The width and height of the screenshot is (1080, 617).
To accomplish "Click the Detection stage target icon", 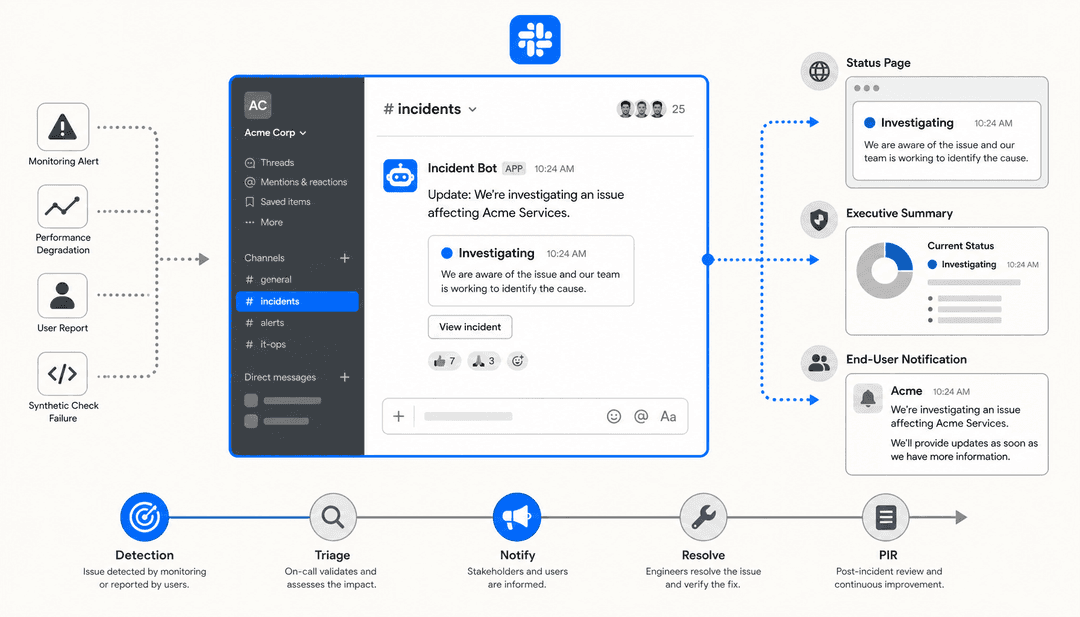I will pos(145,517).
